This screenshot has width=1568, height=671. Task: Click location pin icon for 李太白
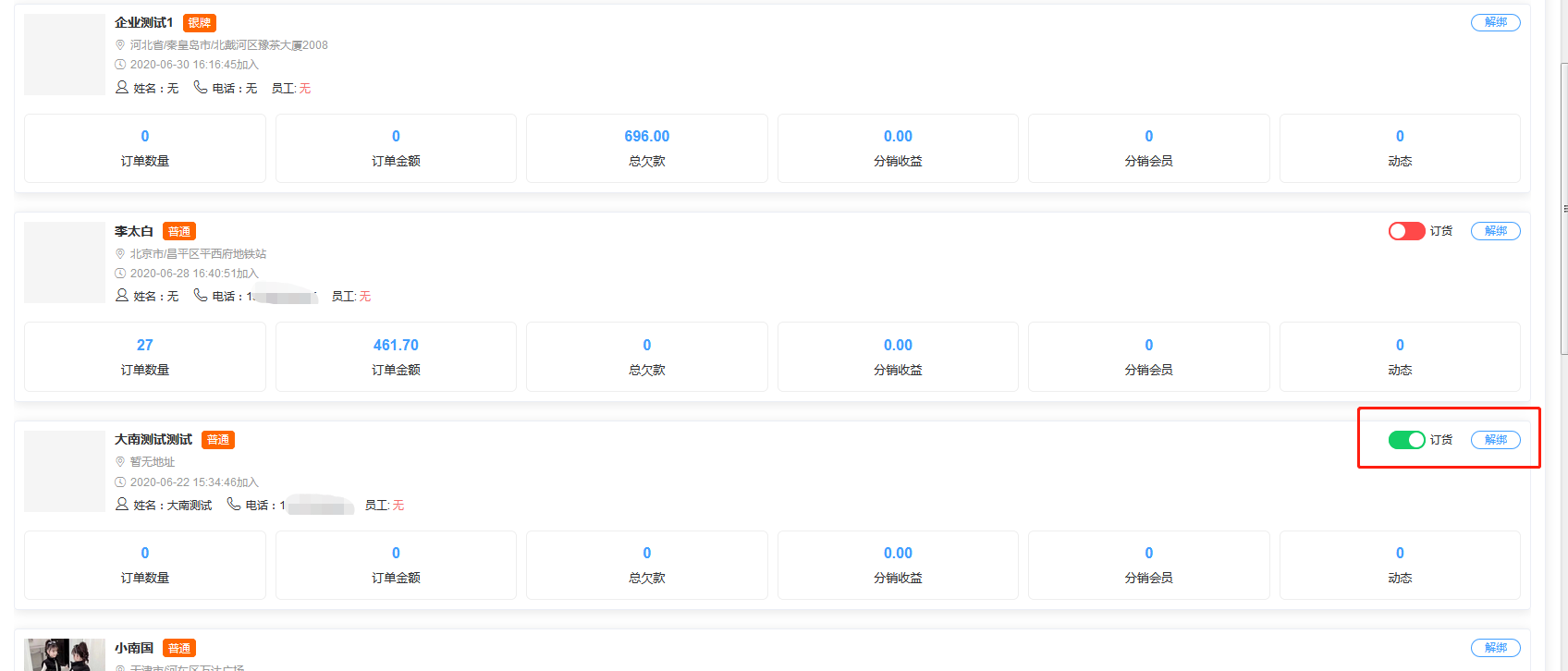[120, 253]
